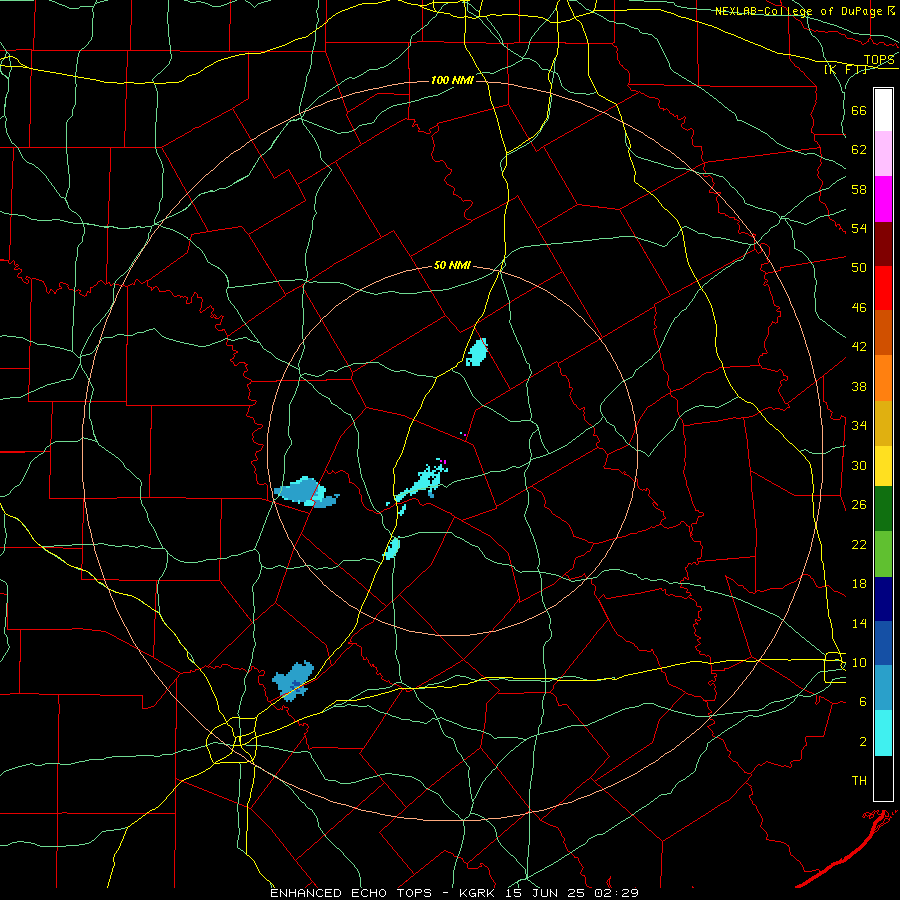Click the legend value 10
This screenshot has width=900, height=900.
859,662
